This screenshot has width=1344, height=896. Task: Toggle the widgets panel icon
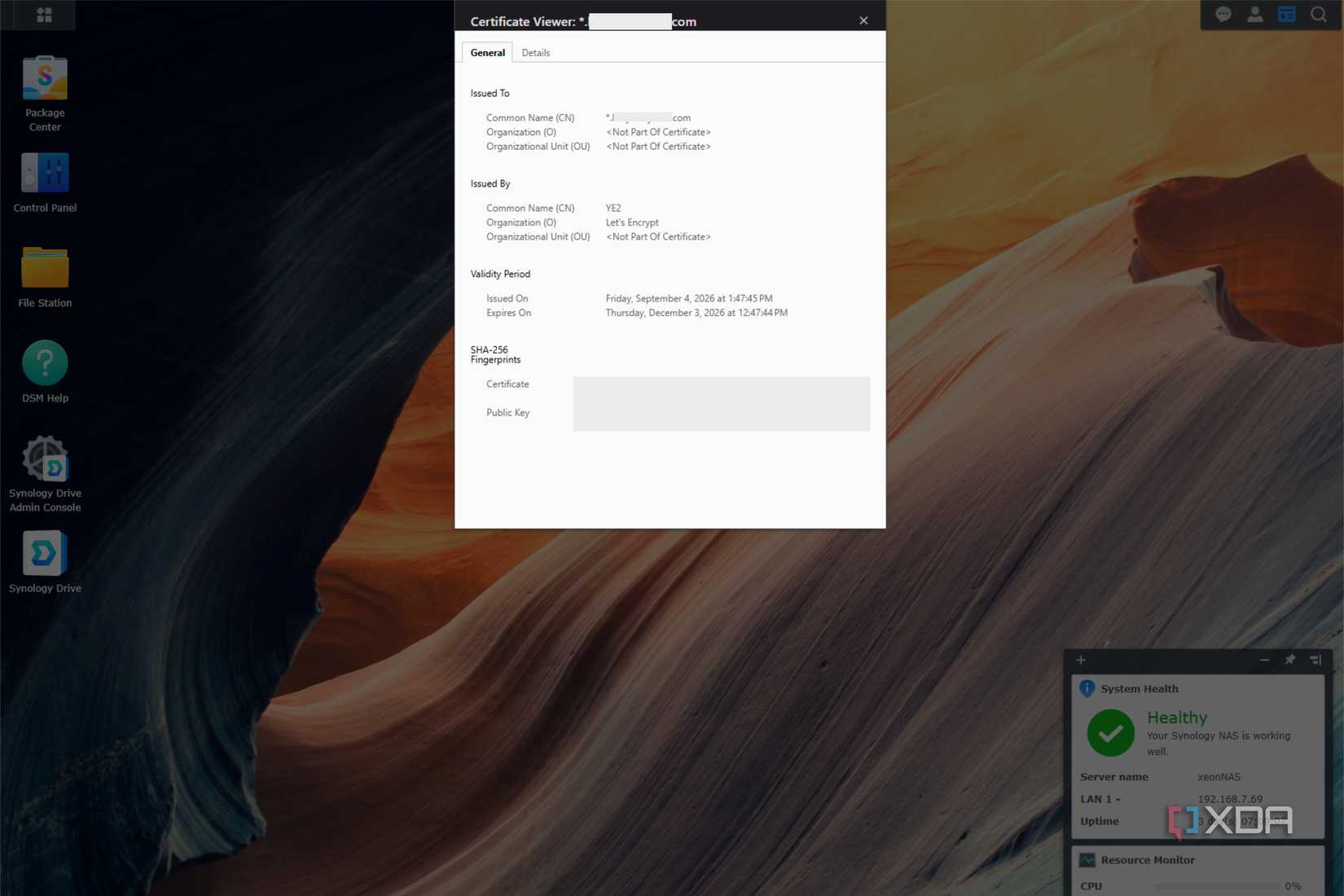pos(1286,15)
